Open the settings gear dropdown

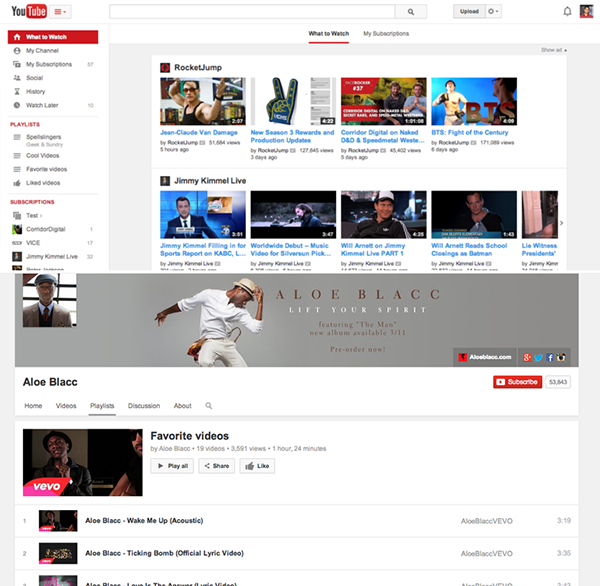tap(493, 11)
